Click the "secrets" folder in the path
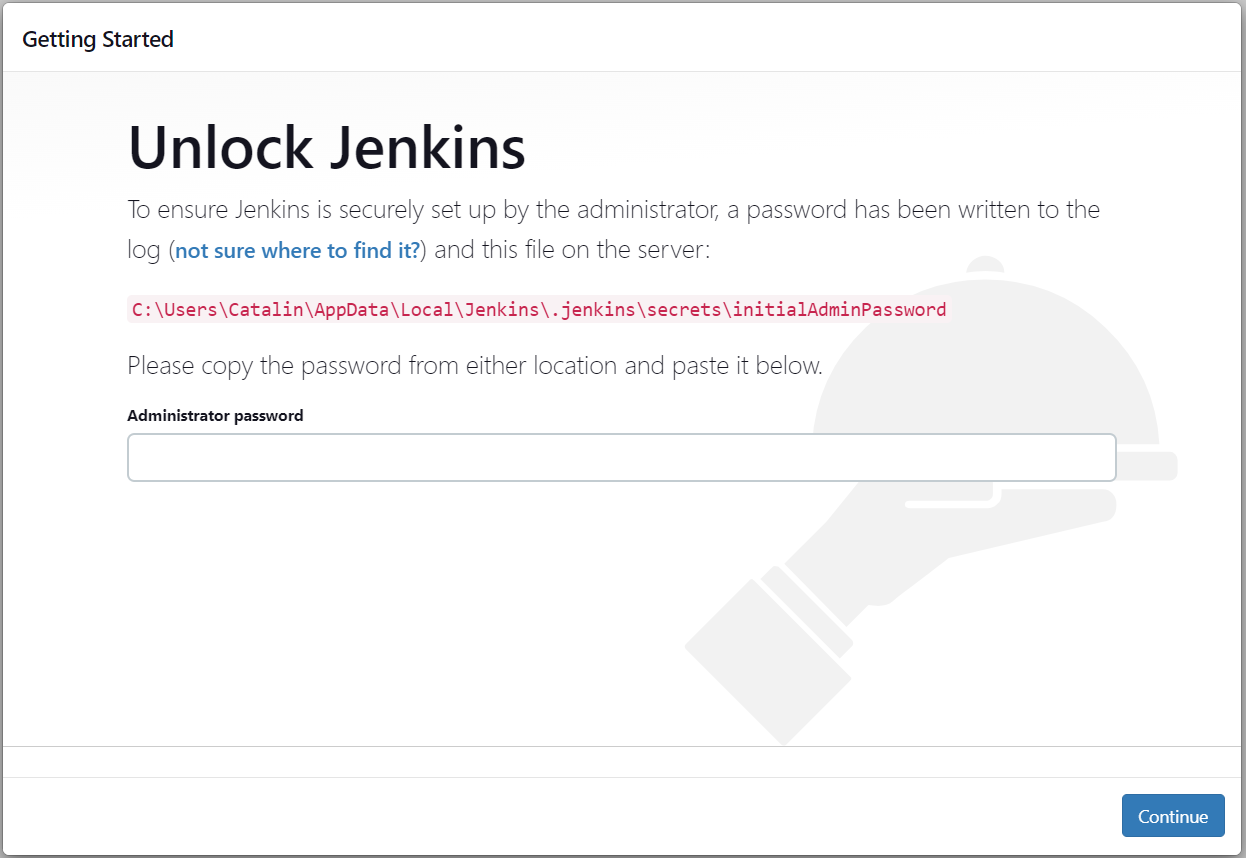1246x858 pixels. (684, 309)
